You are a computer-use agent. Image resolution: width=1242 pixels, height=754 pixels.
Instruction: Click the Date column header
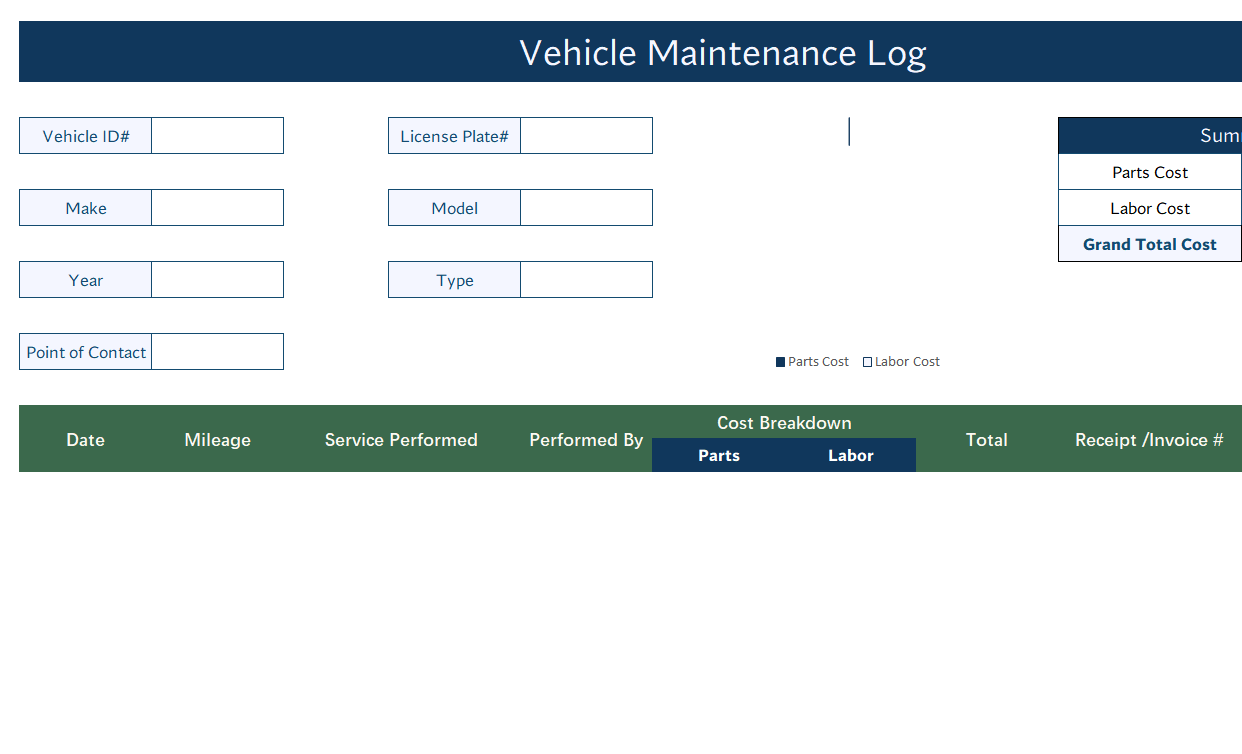click(86, 440)
